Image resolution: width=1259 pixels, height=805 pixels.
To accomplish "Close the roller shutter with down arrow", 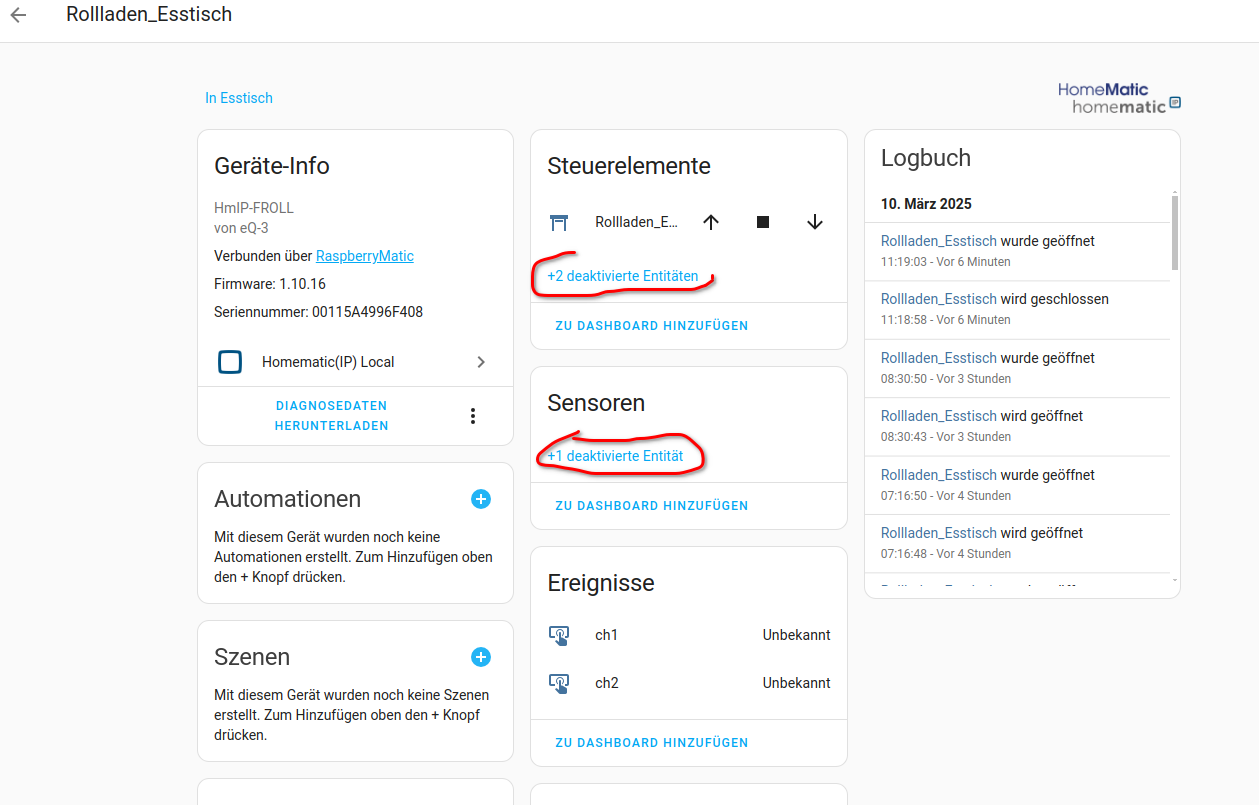I will [814, 222].
